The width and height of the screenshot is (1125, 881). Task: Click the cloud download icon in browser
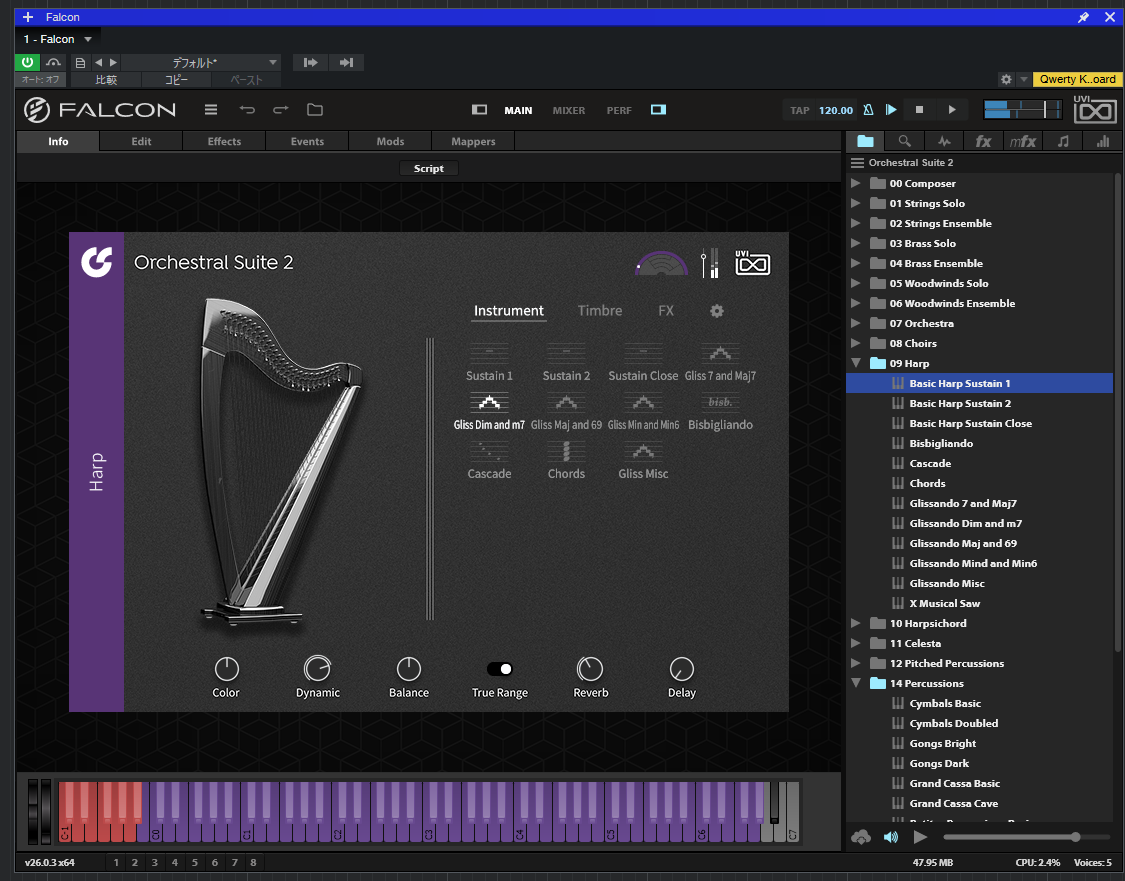pyautogui.click(x=861, y=837)
